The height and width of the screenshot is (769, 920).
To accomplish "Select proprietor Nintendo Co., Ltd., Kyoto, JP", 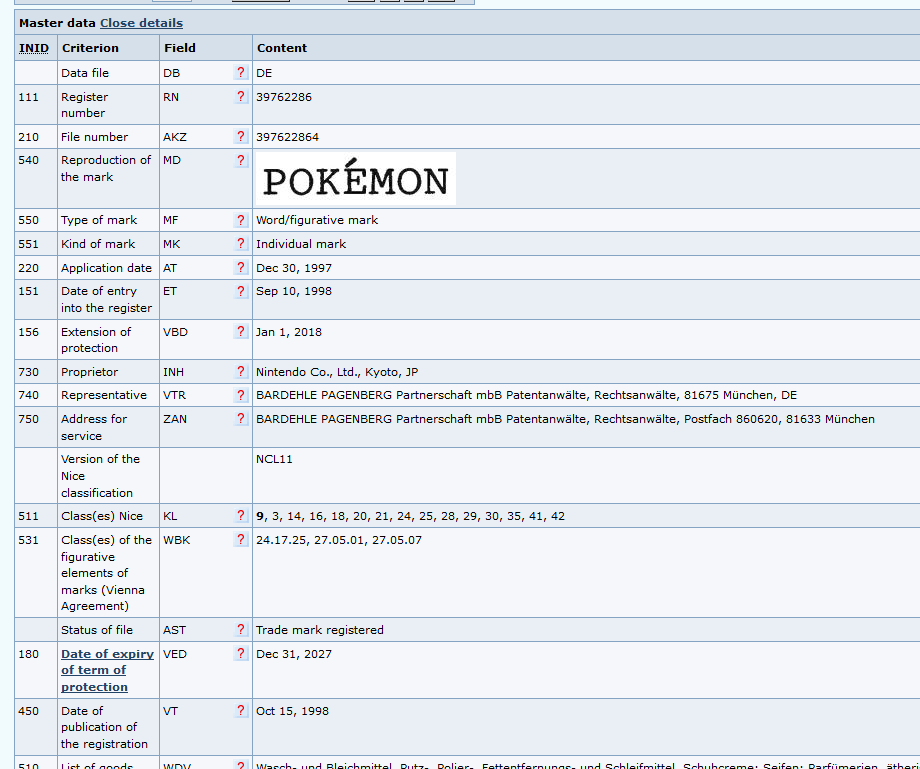I will 337,372.
